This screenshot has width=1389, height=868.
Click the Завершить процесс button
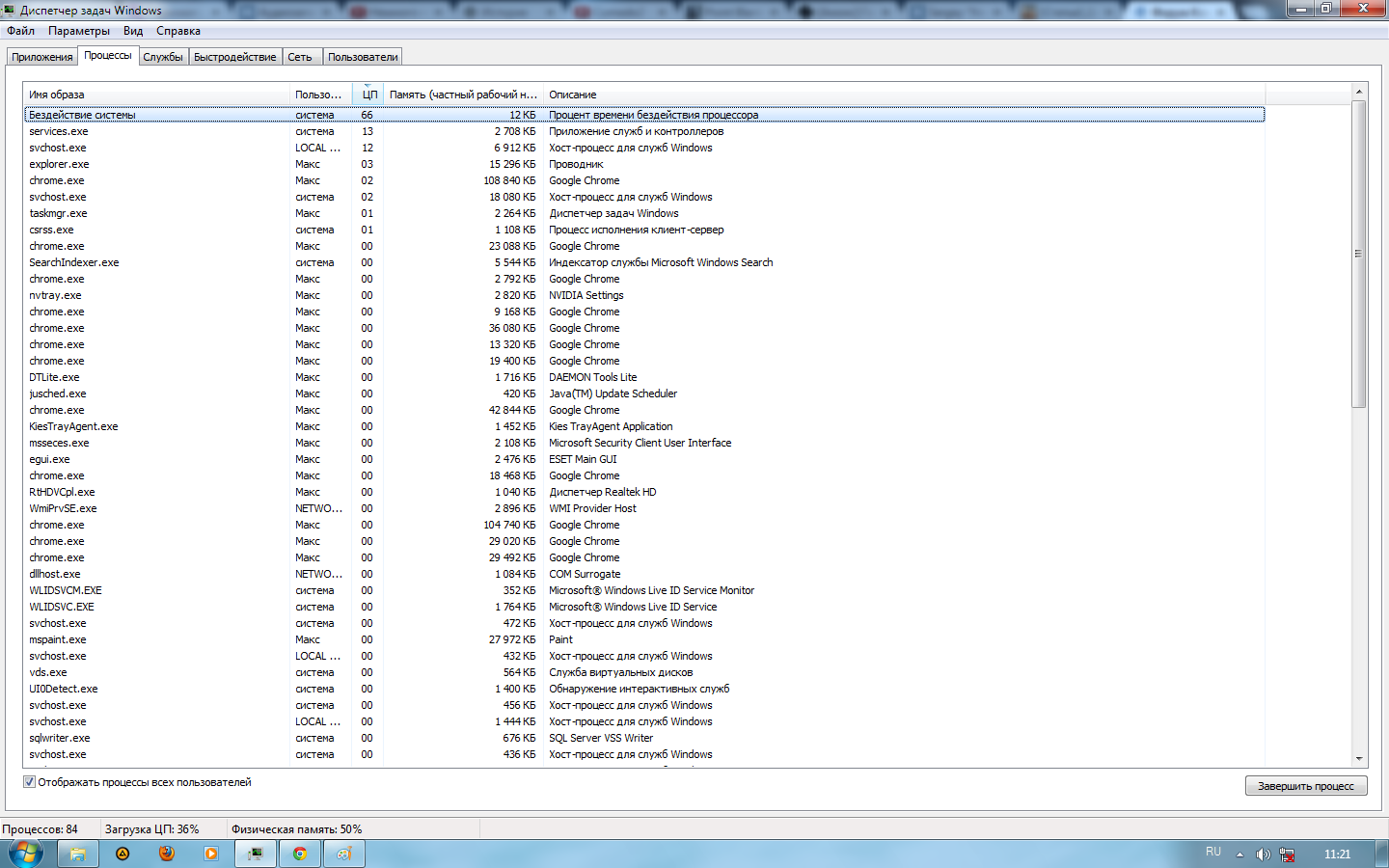click(1306, 786)
